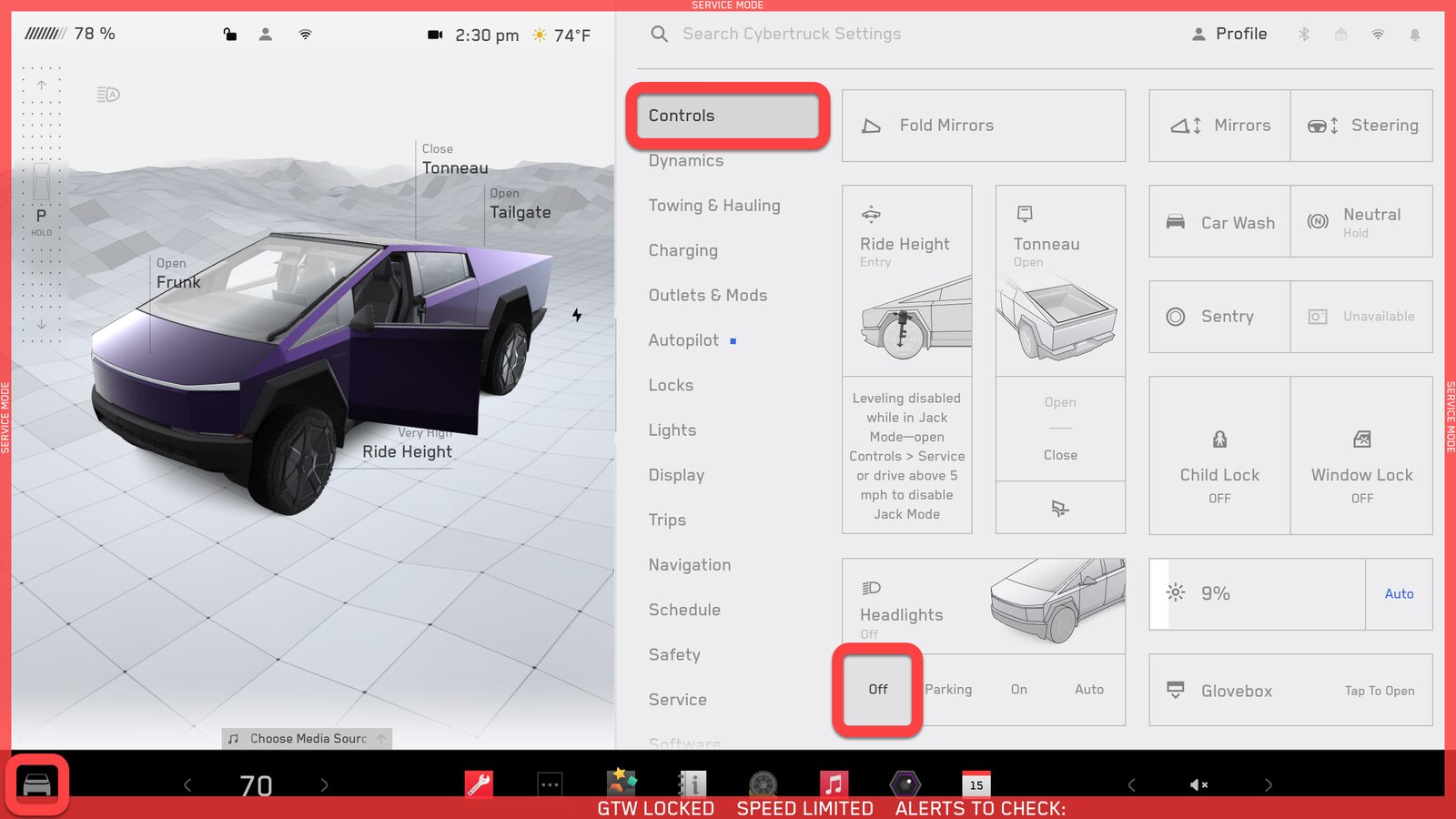Tap the driver profile icon in status bar

point(266,35)
